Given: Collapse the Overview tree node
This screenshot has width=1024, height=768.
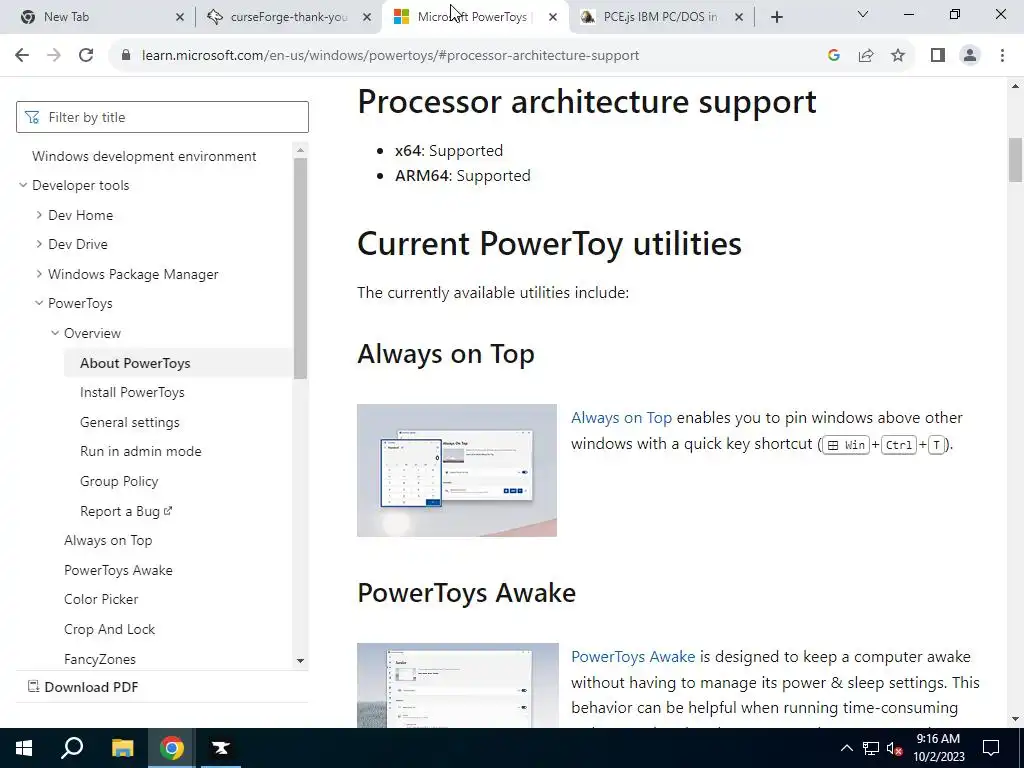Looking at the screenshot, I should [55, 333].
